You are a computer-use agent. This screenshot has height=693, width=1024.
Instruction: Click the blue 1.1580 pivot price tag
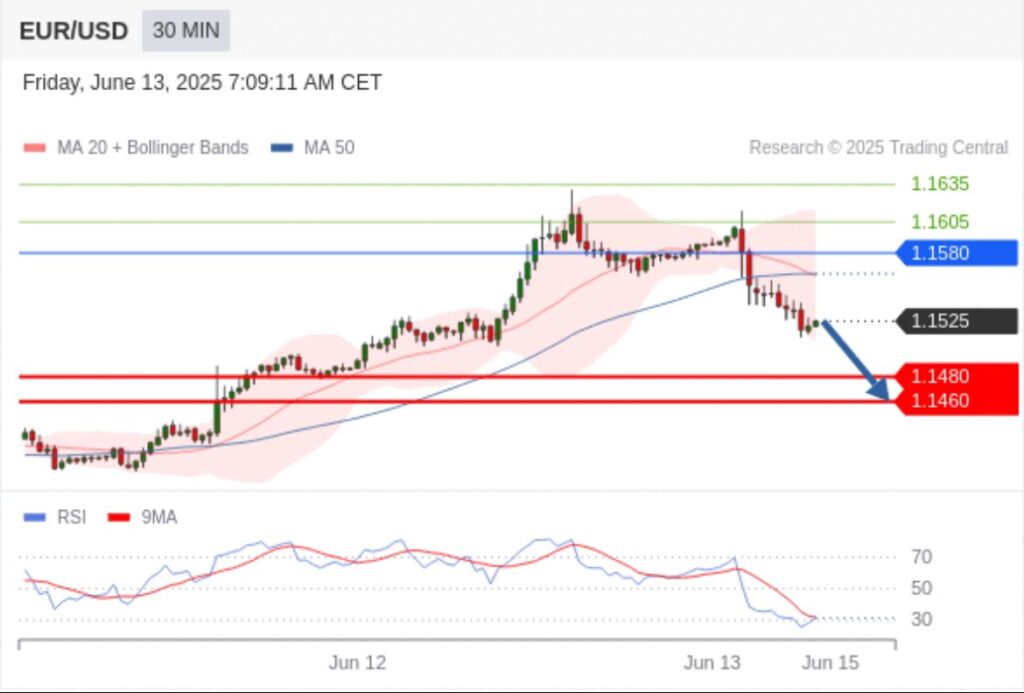pyautogui.click(x=957, y=253)
